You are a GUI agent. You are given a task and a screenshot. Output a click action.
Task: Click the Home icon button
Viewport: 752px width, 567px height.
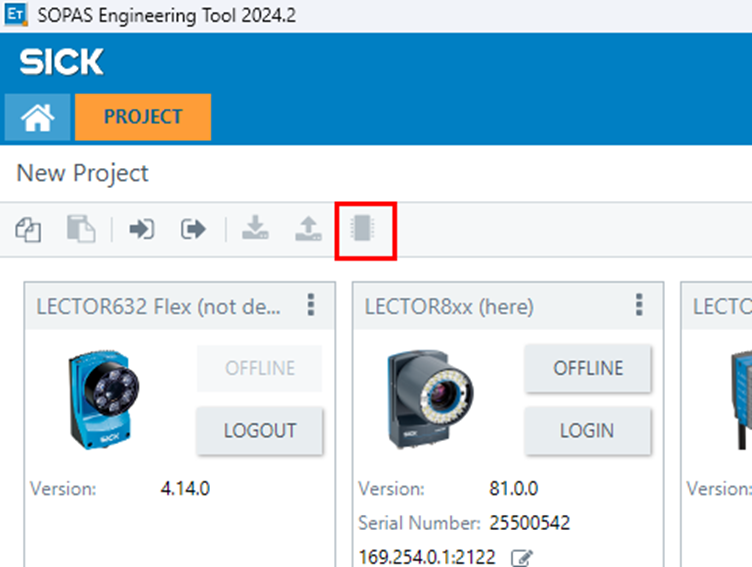click(37, 117)
